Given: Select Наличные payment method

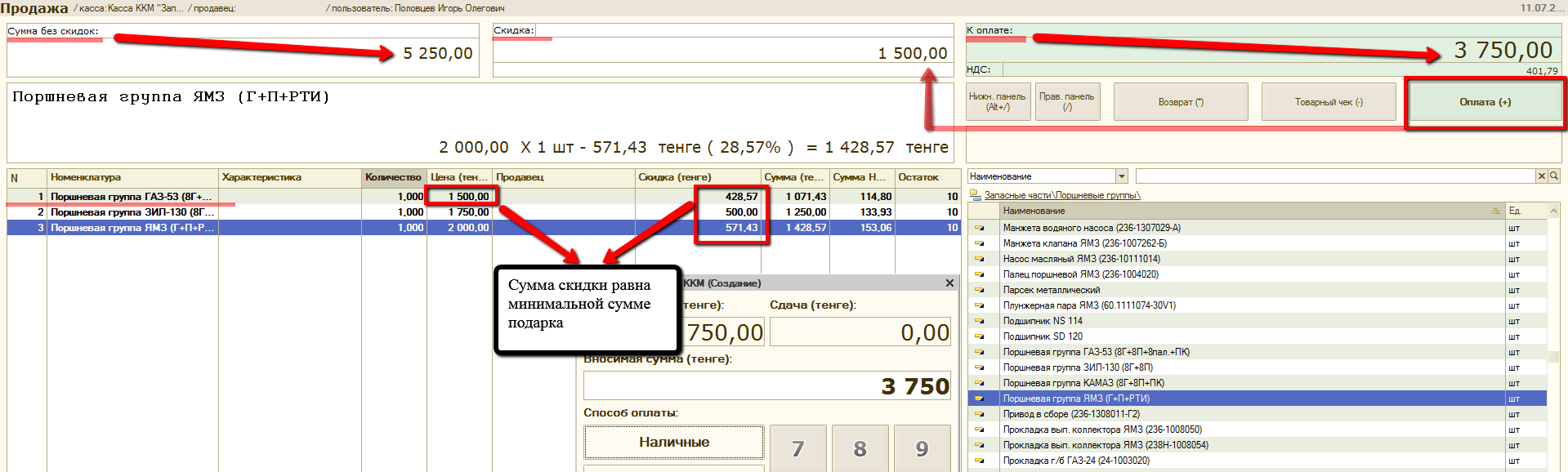Looking at the screenshot, I should [674, 443].
